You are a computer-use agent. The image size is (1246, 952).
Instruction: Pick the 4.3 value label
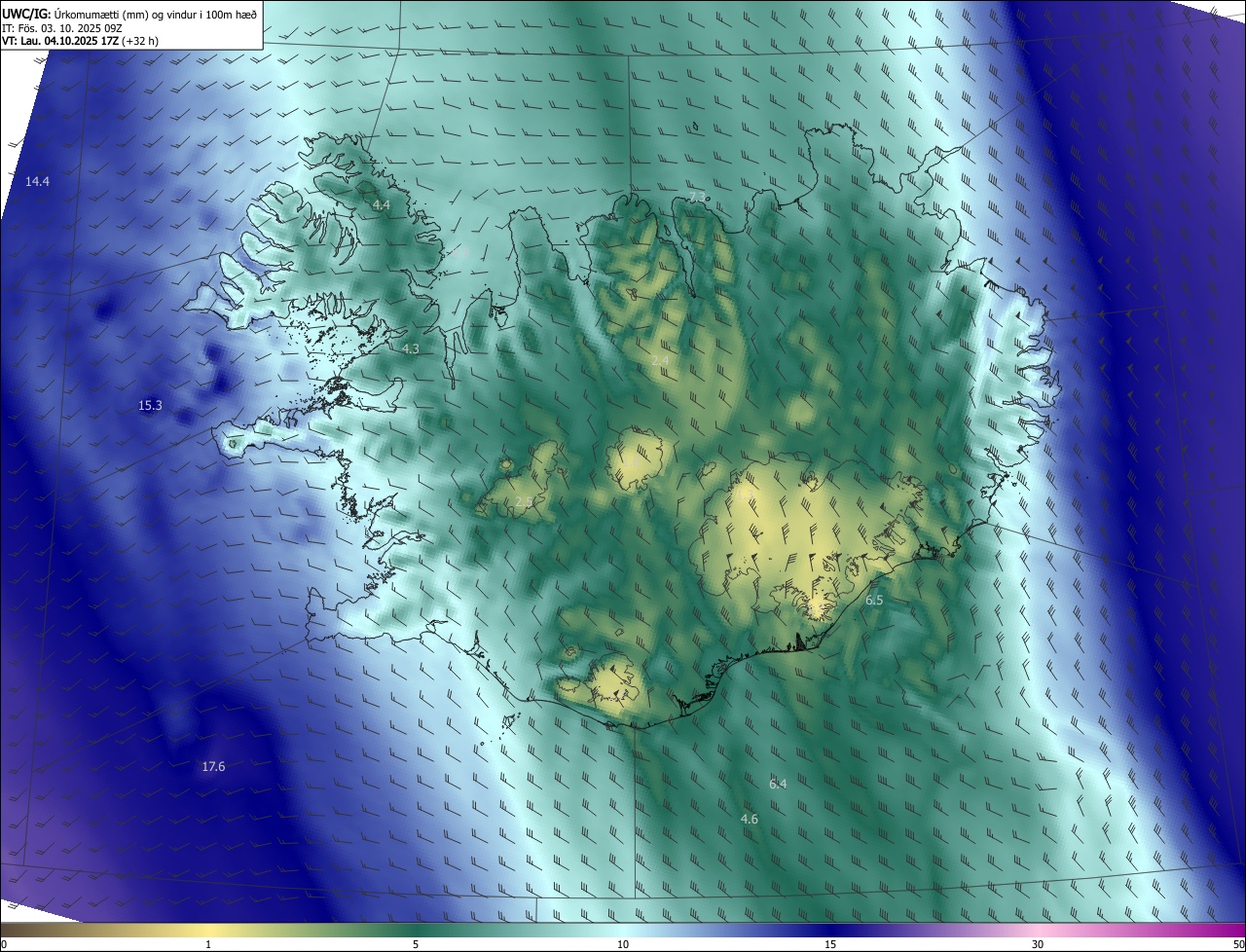pyautogui.click(x=411, y=348)
